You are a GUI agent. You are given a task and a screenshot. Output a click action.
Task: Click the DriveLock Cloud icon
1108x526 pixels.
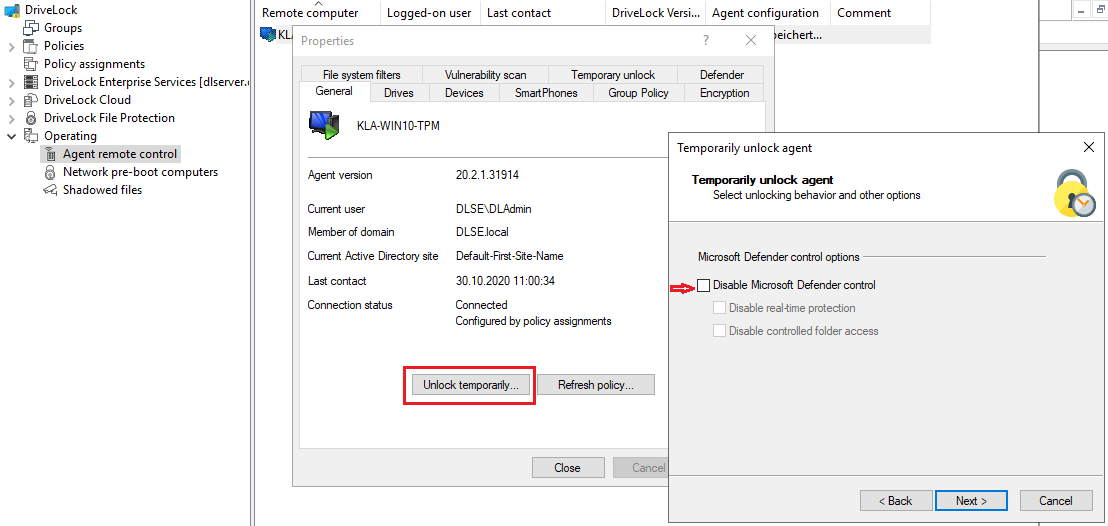tap(30, 100)
